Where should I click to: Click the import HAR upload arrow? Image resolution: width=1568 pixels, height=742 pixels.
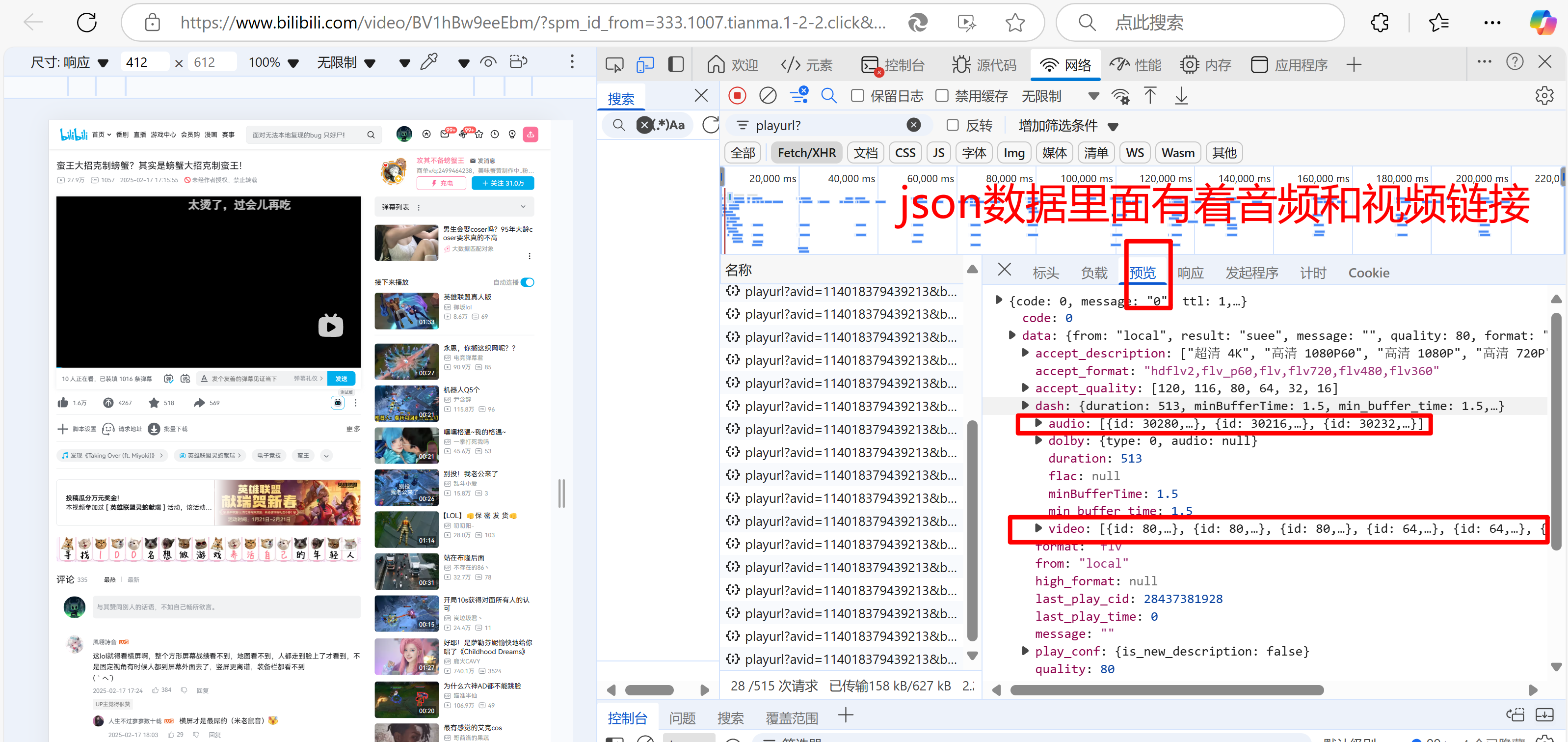[x=1150, y=96]
